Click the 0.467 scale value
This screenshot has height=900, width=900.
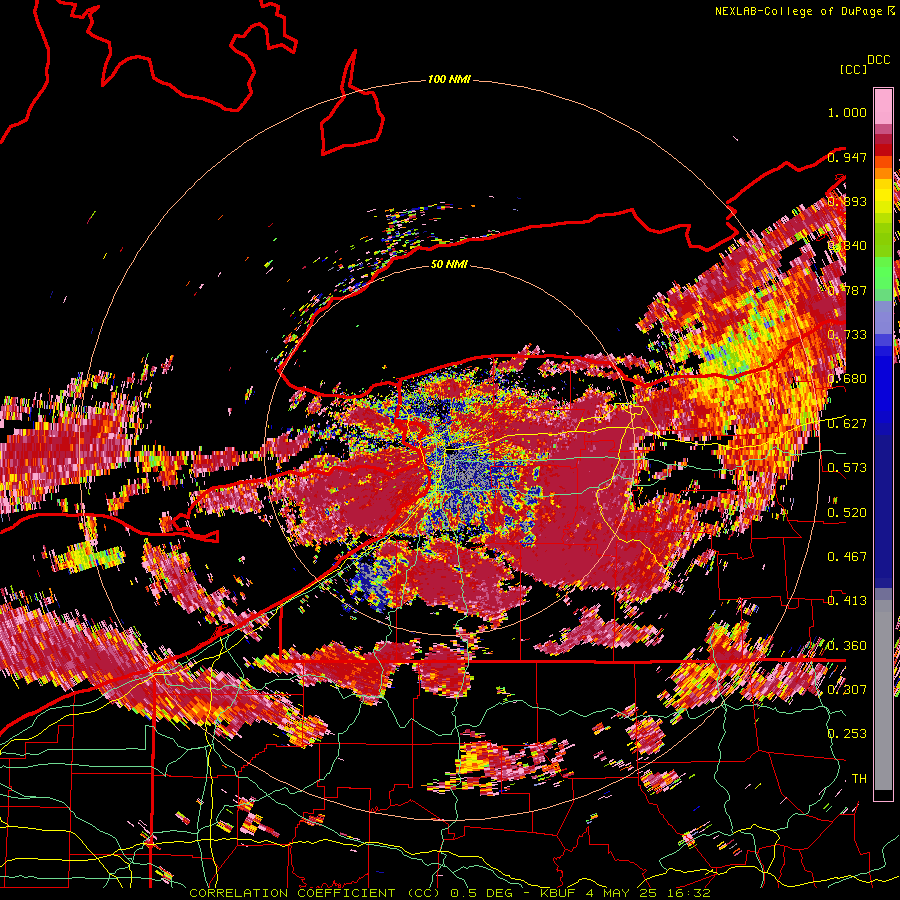(x=847, y=557)
